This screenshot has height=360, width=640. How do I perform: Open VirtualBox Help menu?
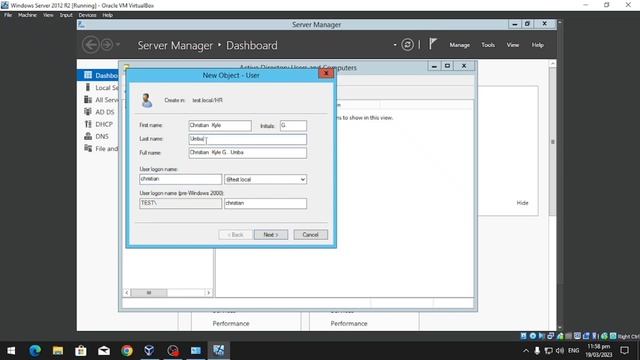pyautogui.click(x=107, y=15)
